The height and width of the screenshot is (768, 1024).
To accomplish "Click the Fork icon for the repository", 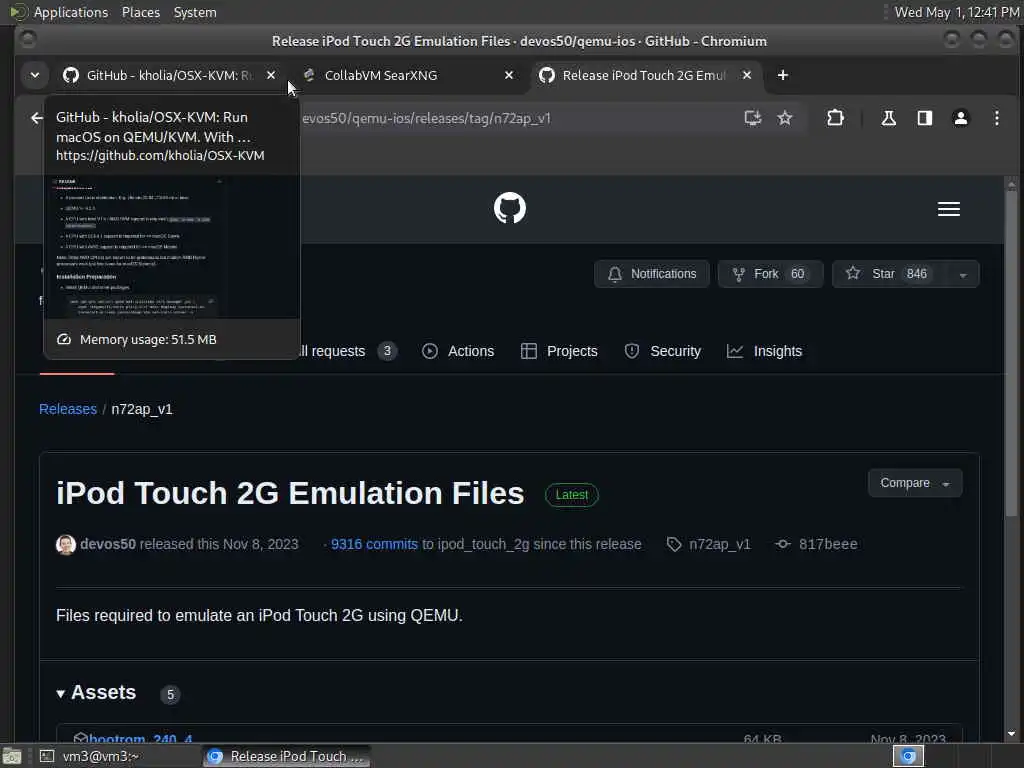I will pos(739,274).
